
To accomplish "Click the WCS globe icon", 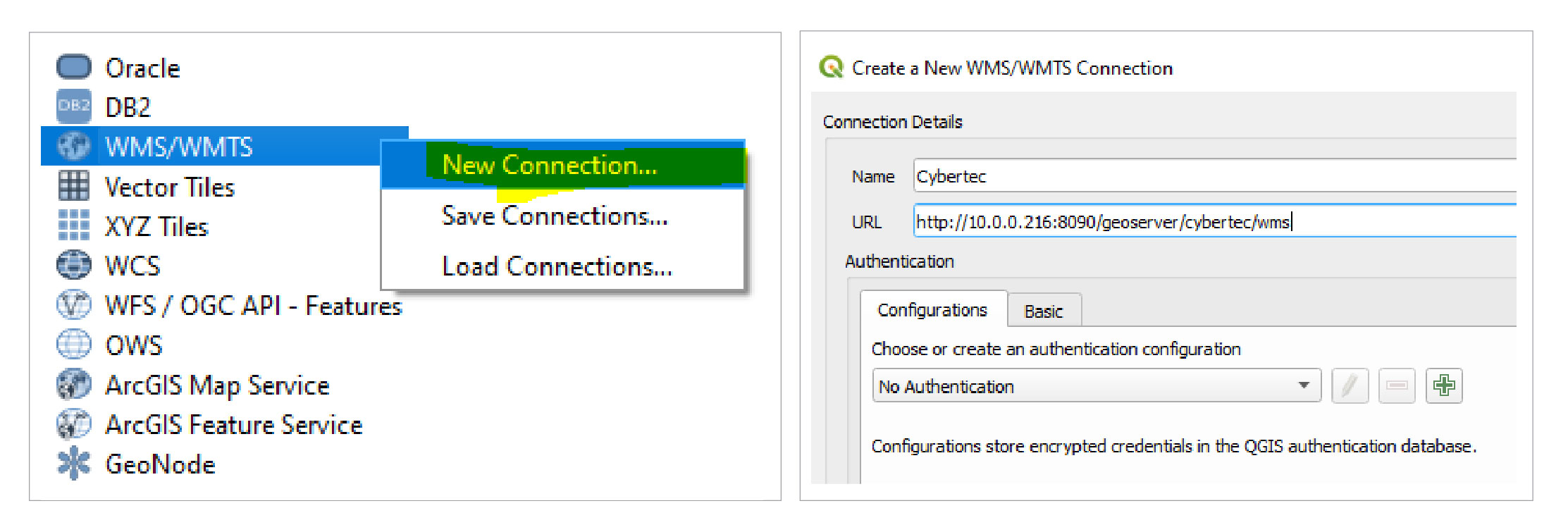I will 73,266.
